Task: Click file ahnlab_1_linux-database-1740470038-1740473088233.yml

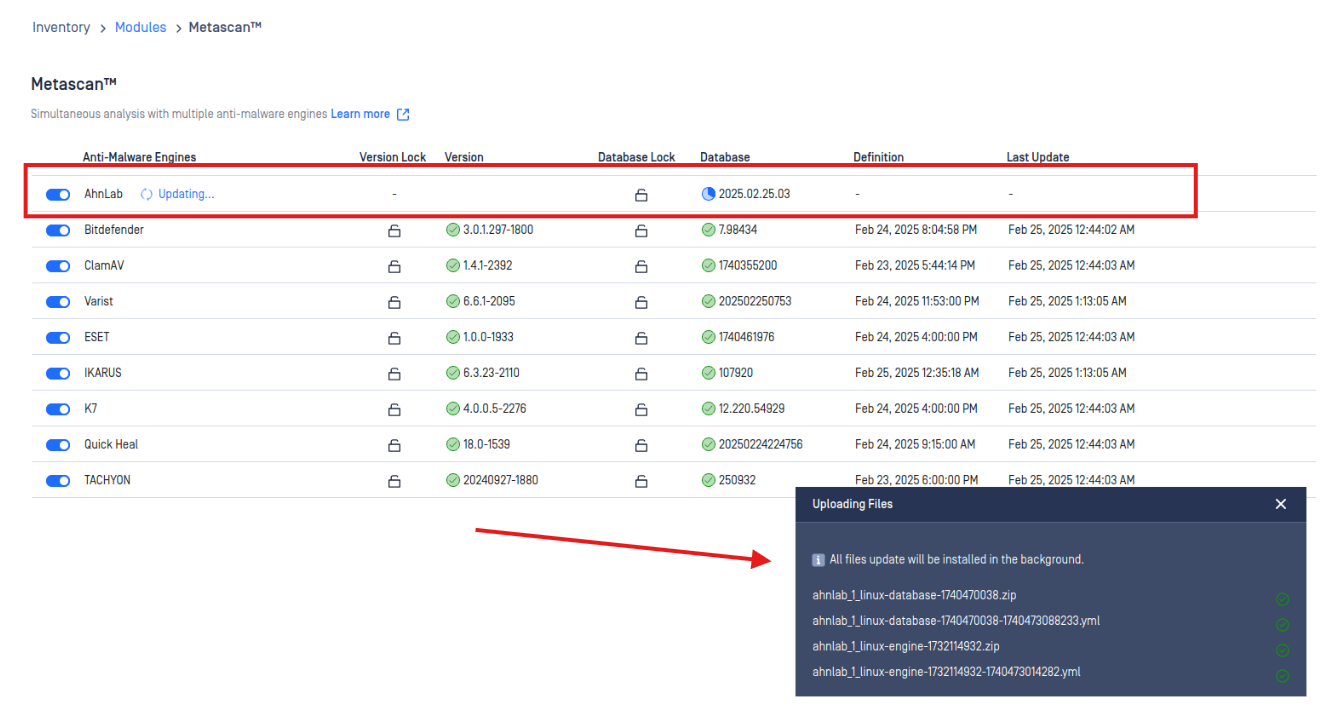Action: pos(956,621)
